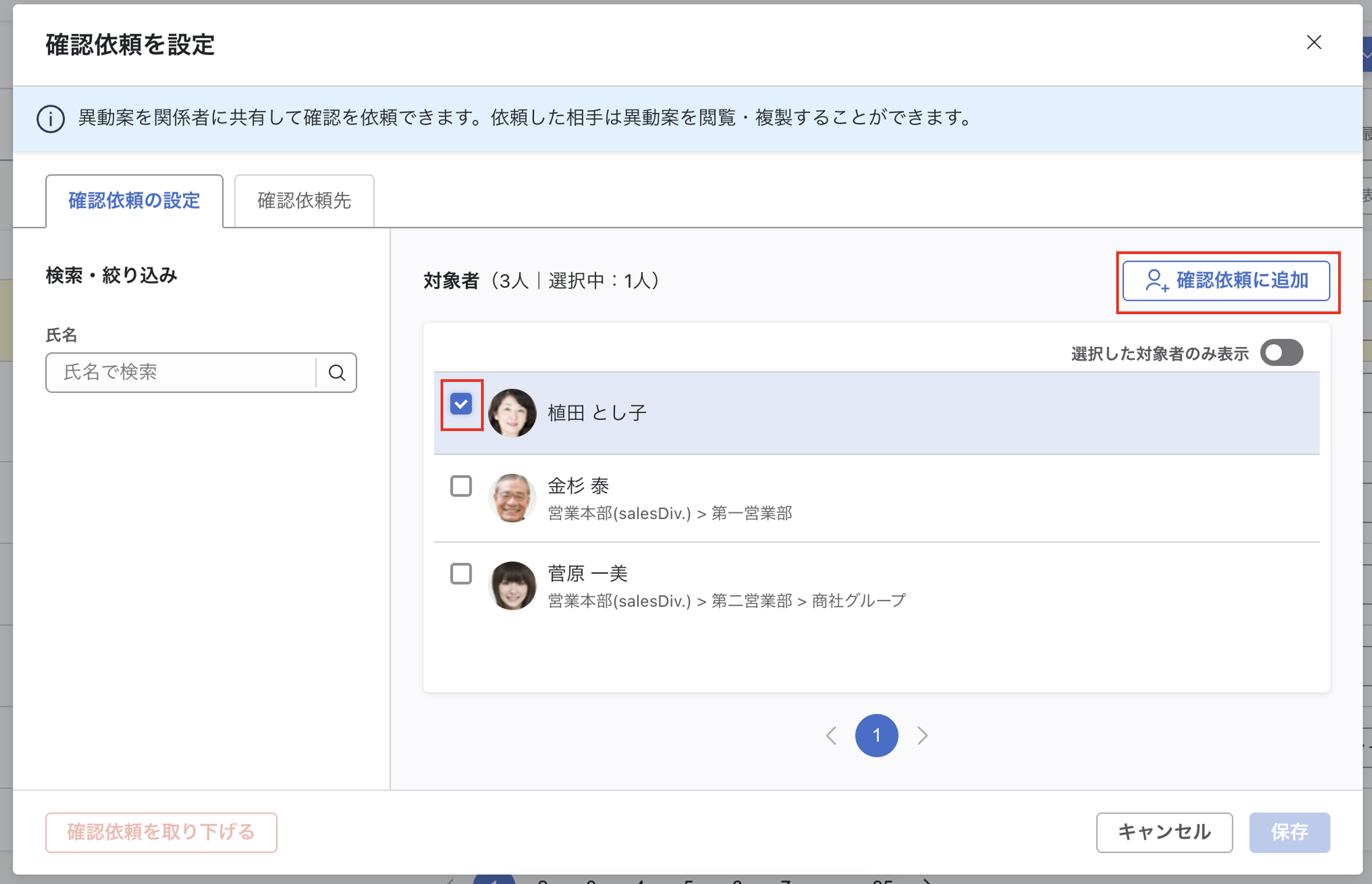Click 植田 とし子's avatar photo
Image resolution: width=1372 pixels, height=884 pixels.
click(512, 412)
